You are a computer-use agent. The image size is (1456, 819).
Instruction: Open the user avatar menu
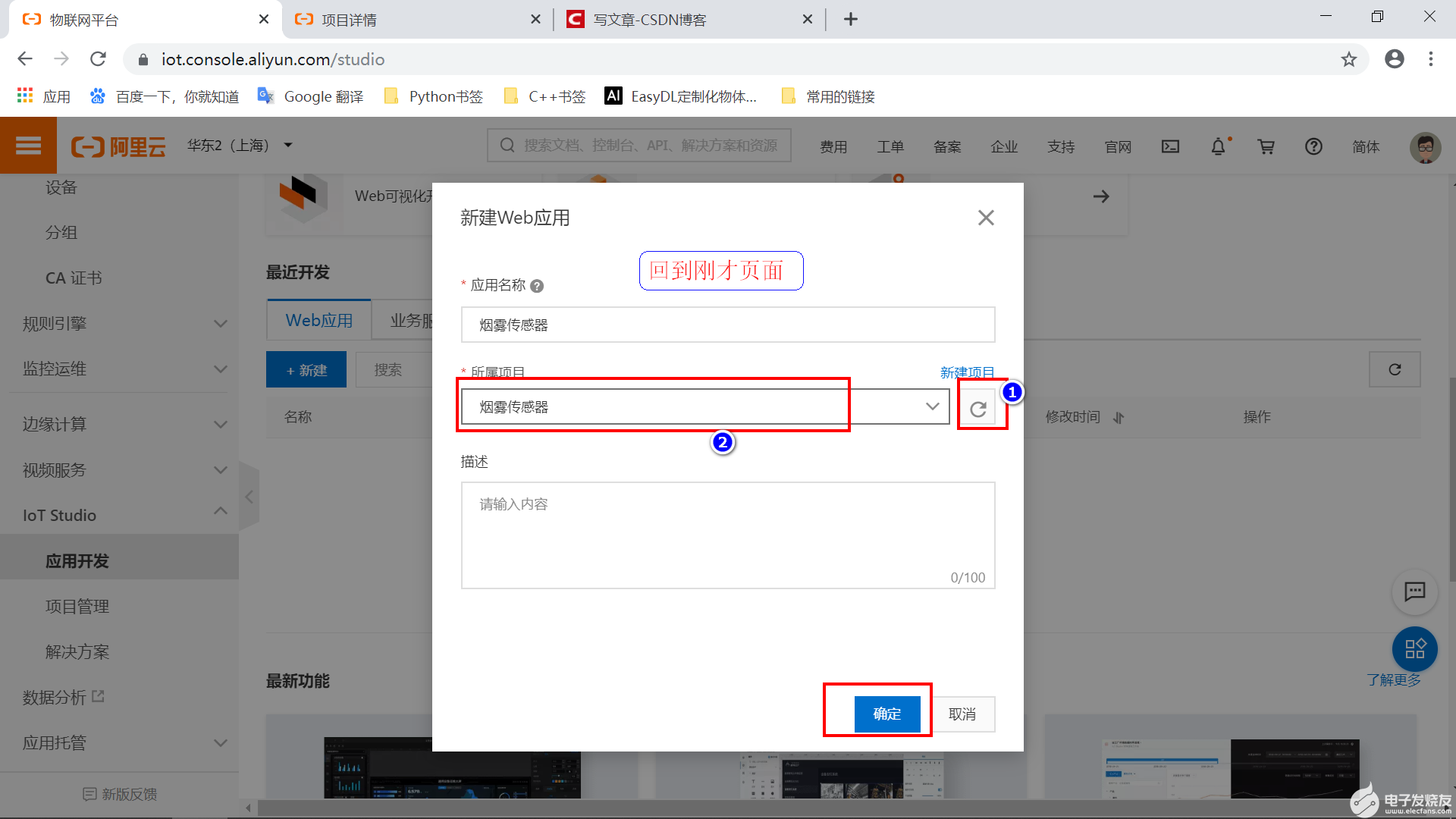pos(1425,147)
